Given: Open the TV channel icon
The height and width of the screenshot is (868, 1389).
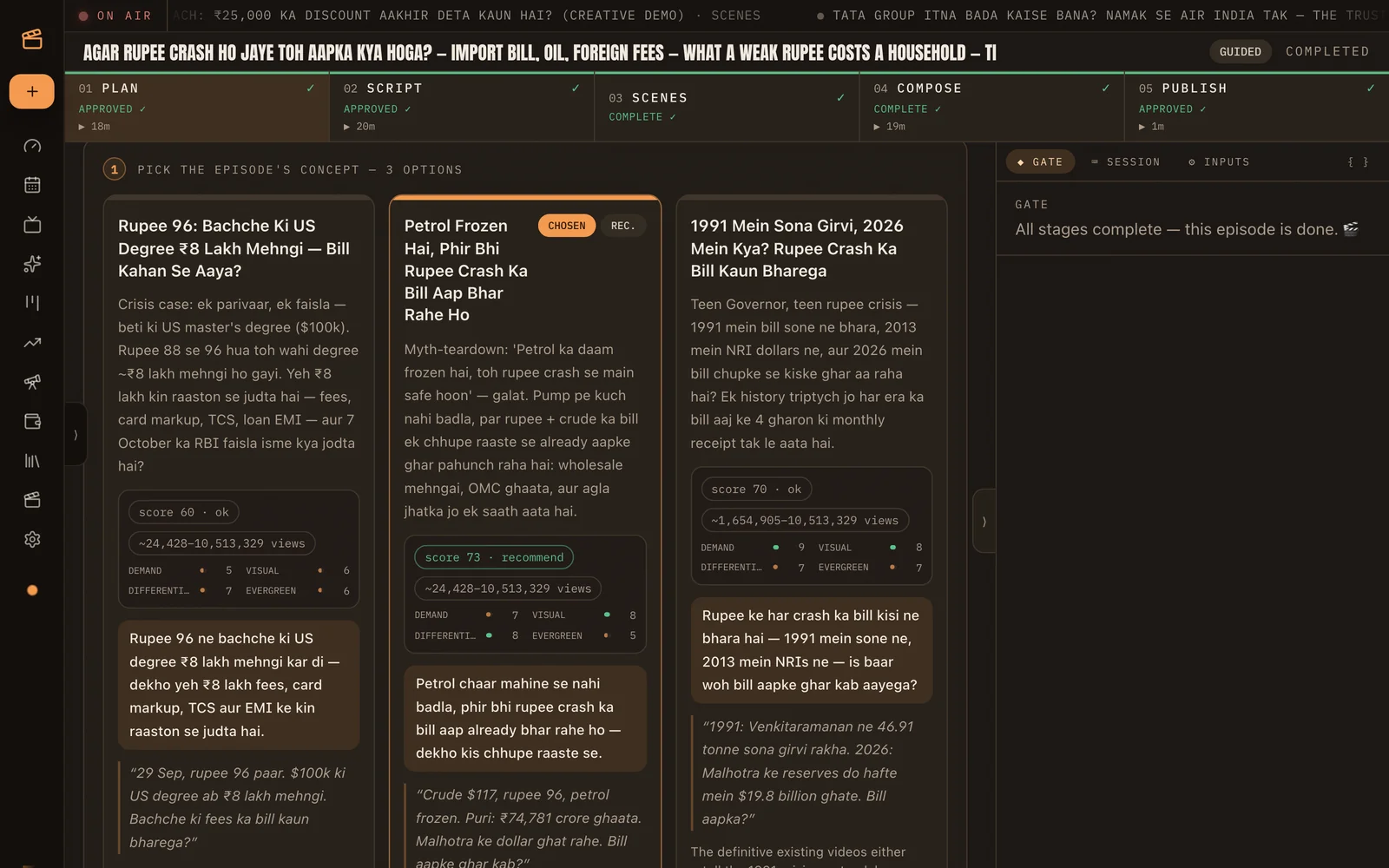Looking at the screenshot, I should point(32,225).
